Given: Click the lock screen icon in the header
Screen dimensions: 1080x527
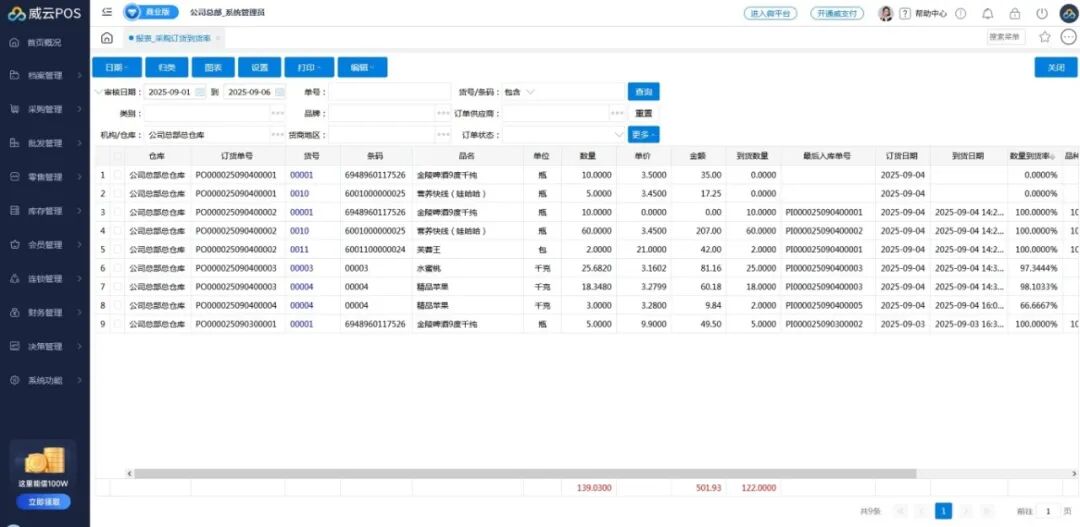Looking at the screenshot, I should click(1015, 13).
